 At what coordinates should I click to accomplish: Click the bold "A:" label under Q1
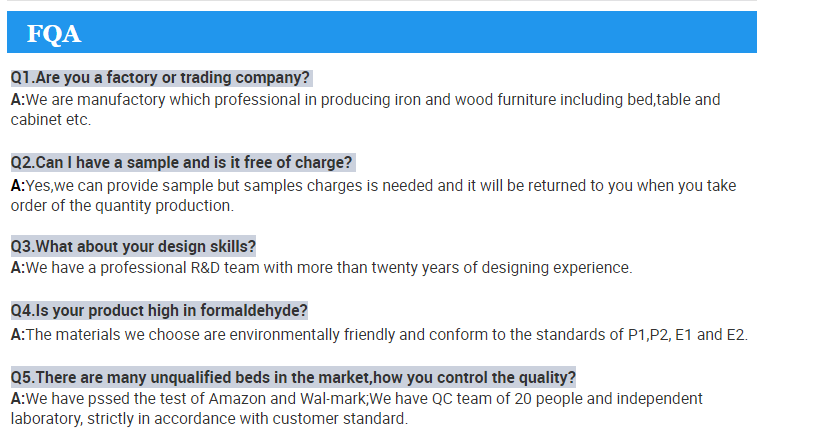click(17, 100)
